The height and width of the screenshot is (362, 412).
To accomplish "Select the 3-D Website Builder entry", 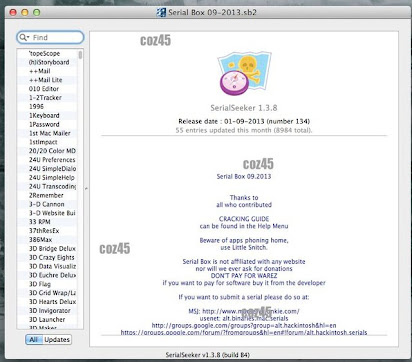I will [47, 213].
